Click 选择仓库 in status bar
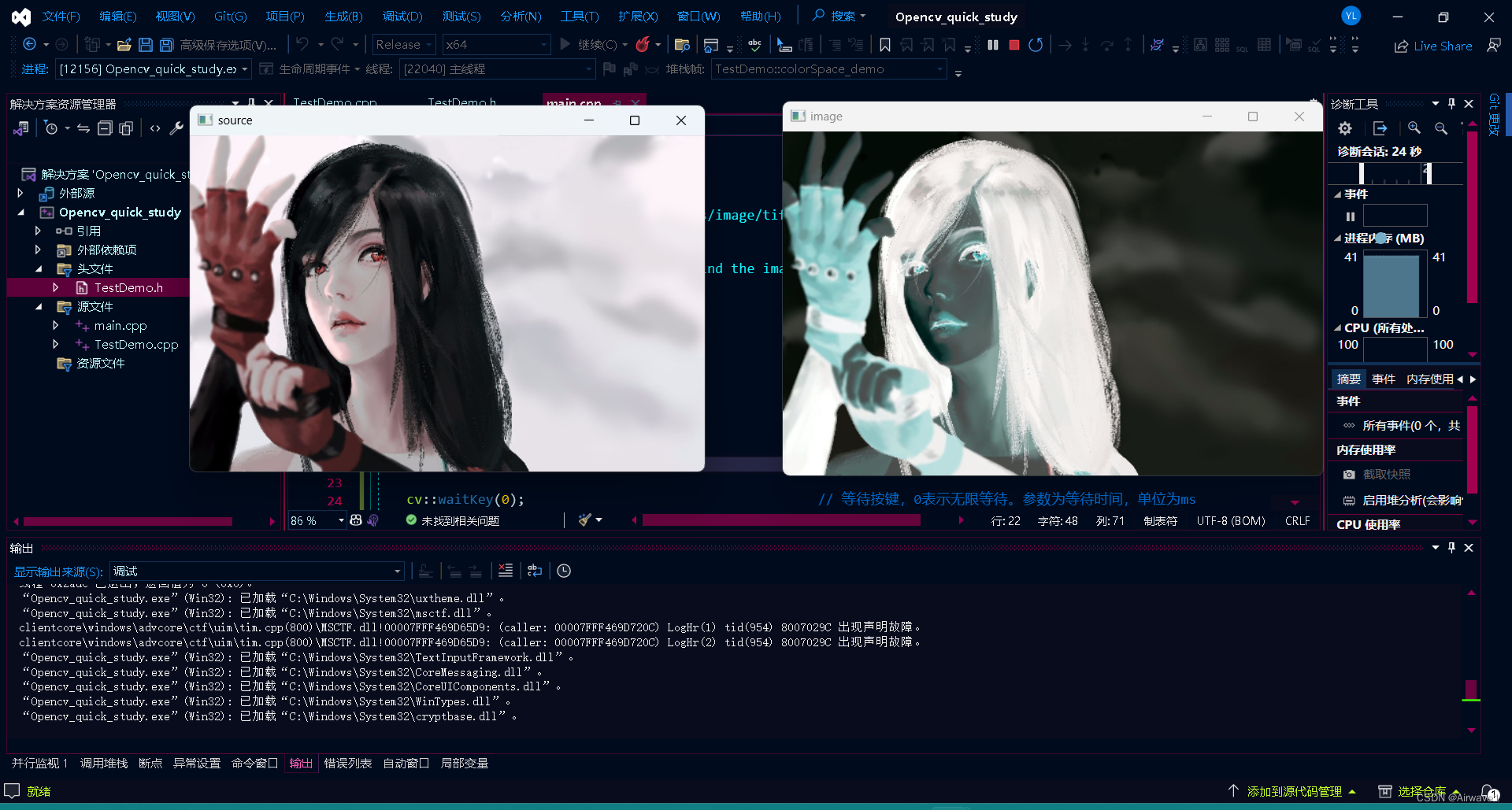Screen dimensions: 1512x810 click(x=1421, y=791)
